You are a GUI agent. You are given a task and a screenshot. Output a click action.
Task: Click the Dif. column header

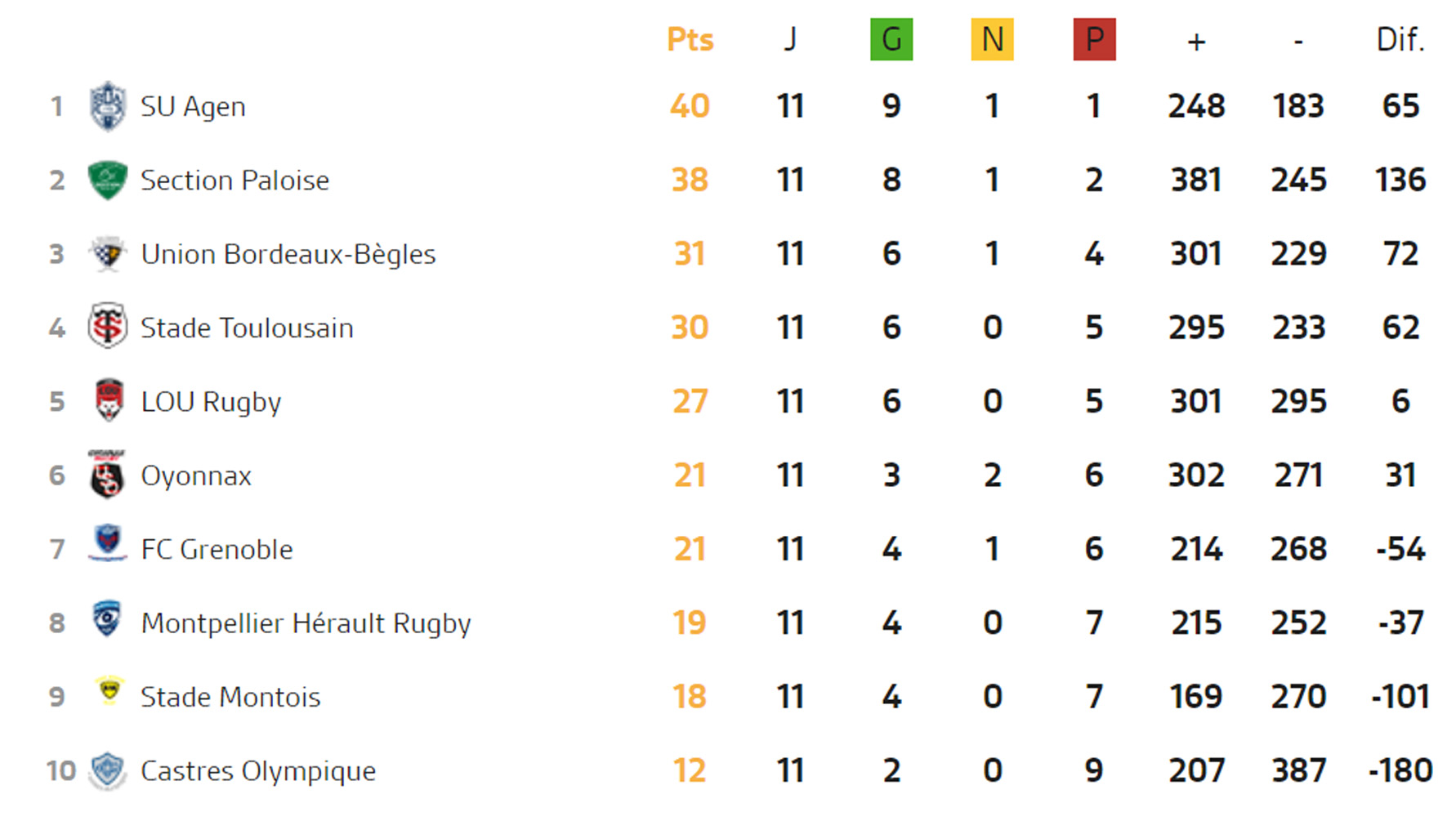pos(1400,39)
